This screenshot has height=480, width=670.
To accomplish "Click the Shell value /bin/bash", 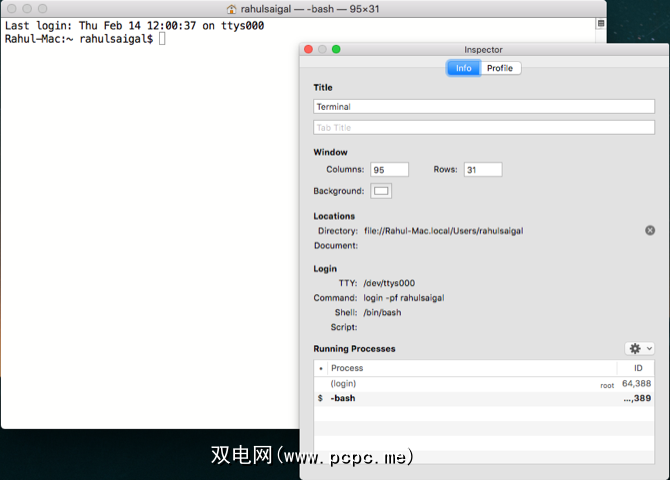I will pyautogui.click(x=382, y=312).
